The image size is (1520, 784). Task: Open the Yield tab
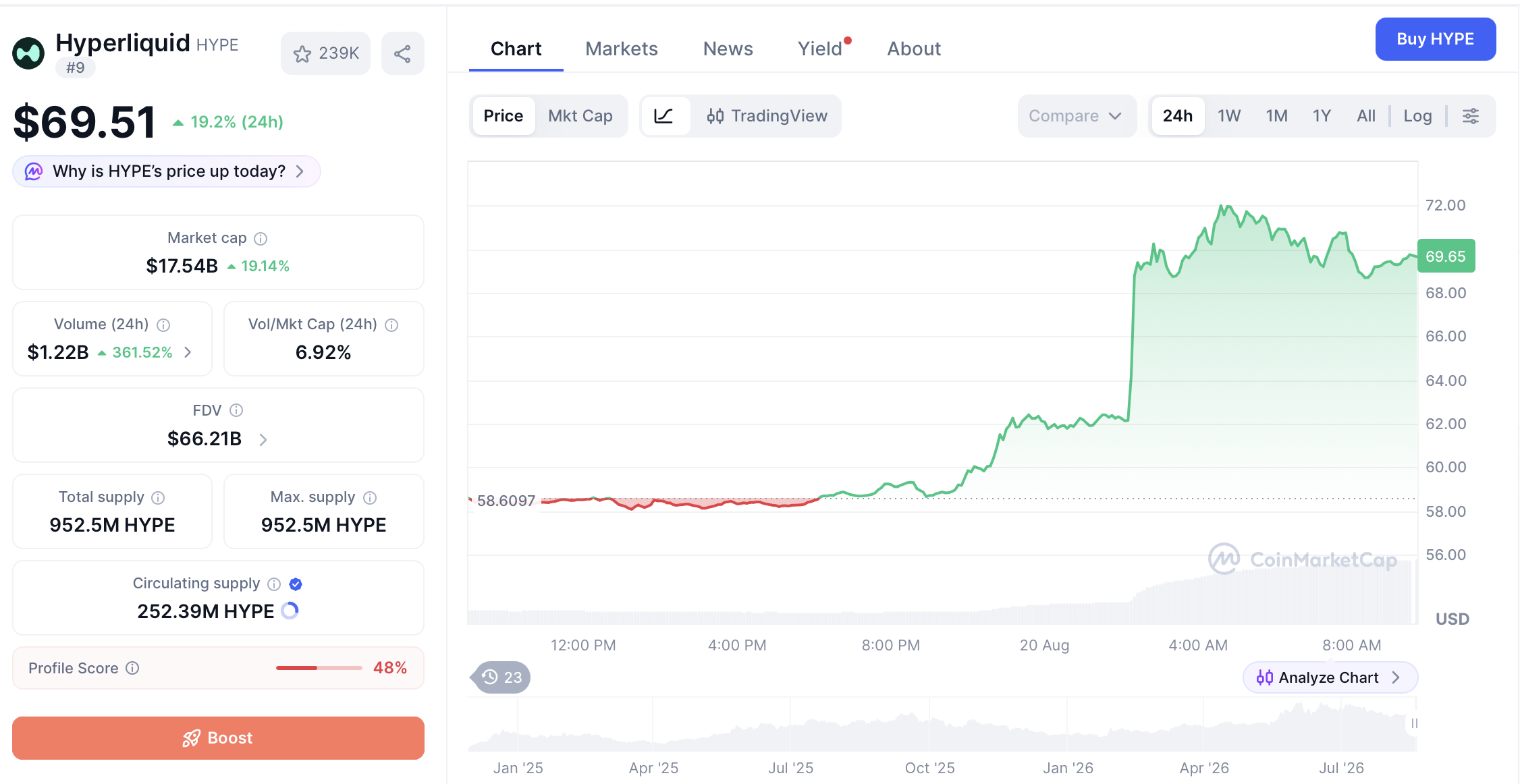(821, 49)
